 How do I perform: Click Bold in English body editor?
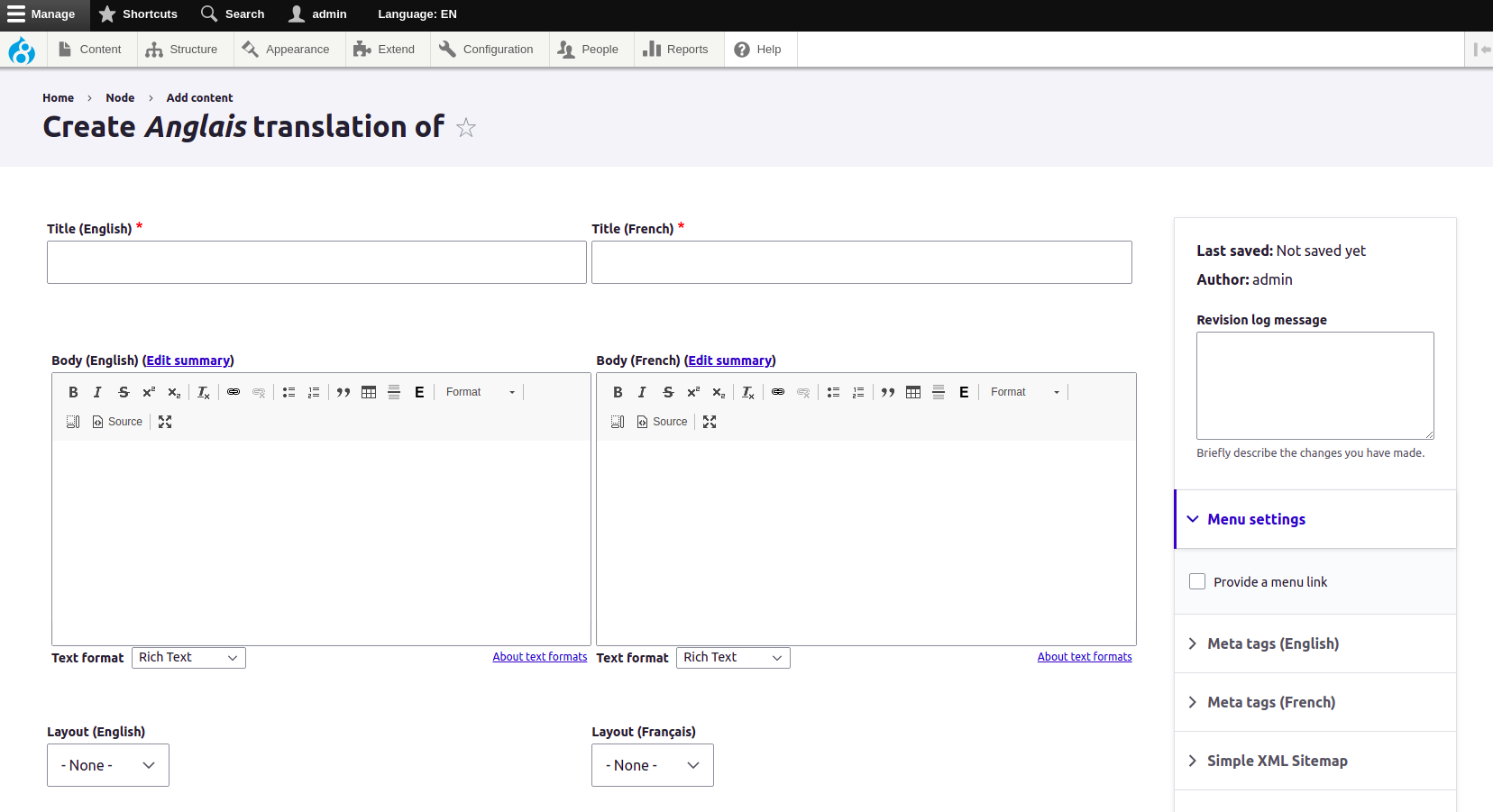tap(73, 392)
